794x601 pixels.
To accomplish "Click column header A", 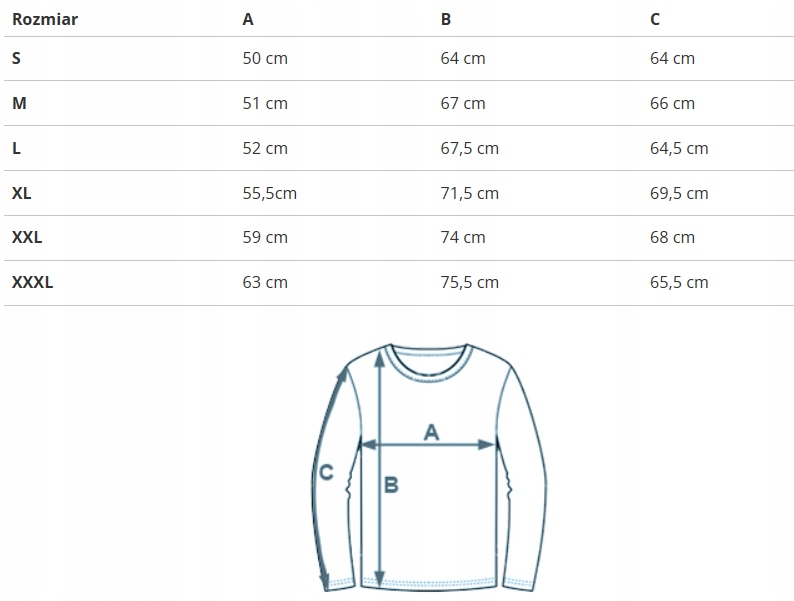I will click(x=248, y=19).
